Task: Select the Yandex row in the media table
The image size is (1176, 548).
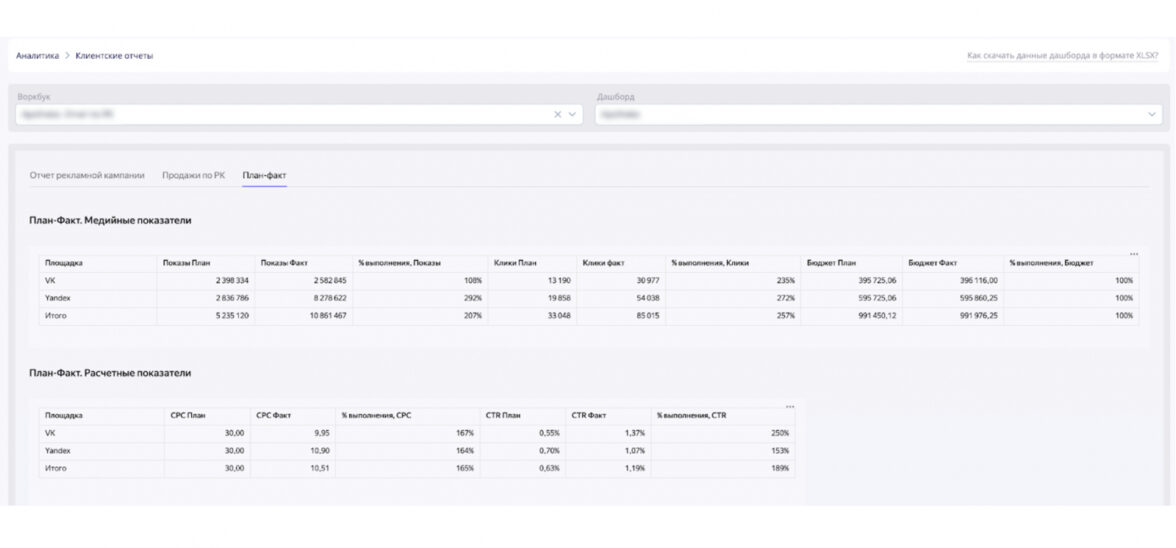Action: click(x=57, y=298)
